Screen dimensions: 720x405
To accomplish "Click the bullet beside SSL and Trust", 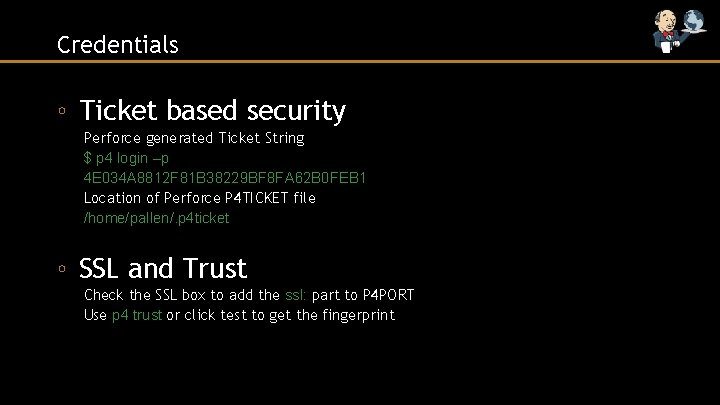I will pyautogui.click(x=62, y=269).
